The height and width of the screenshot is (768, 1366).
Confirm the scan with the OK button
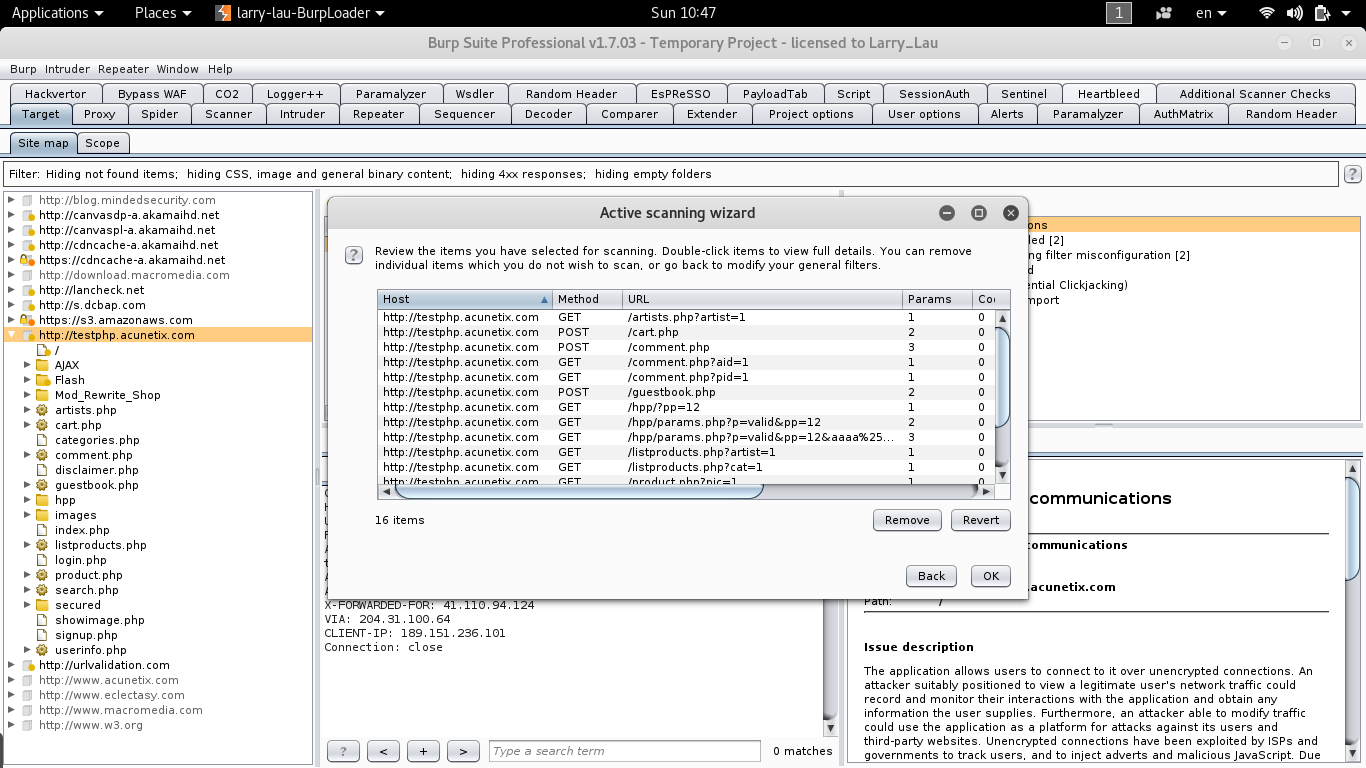(991, 576)
